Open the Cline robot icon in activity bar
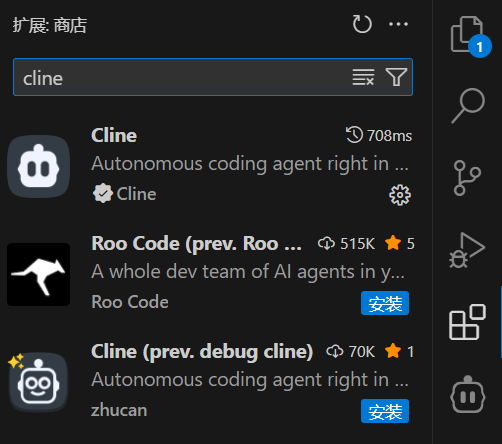502x444 pixels. tap(468, 395)
